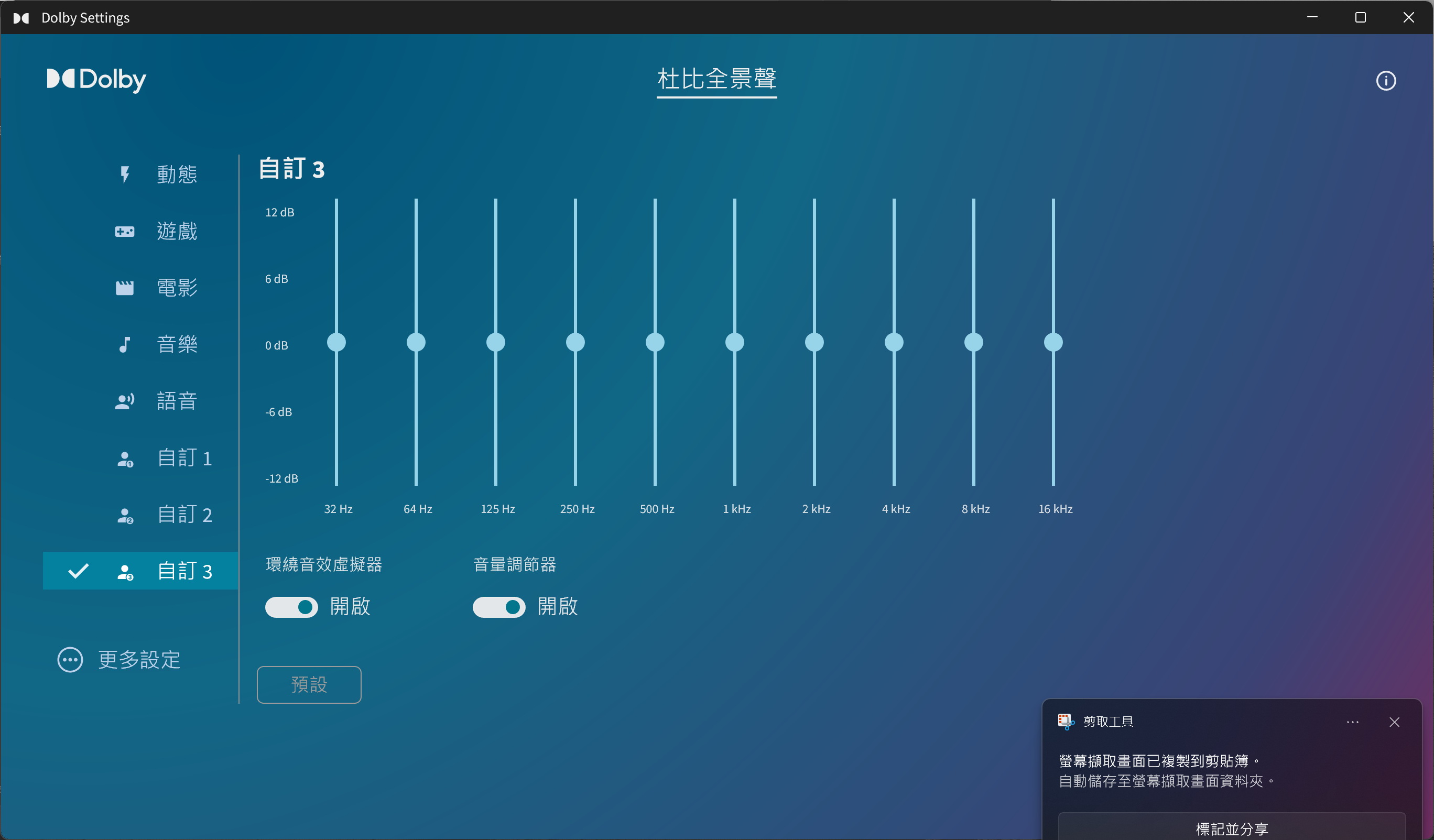The image size is (1434, 840).
Task: Click 標記並分享 in the notification
Action: pyautogui.click(x=1231, y=828)
